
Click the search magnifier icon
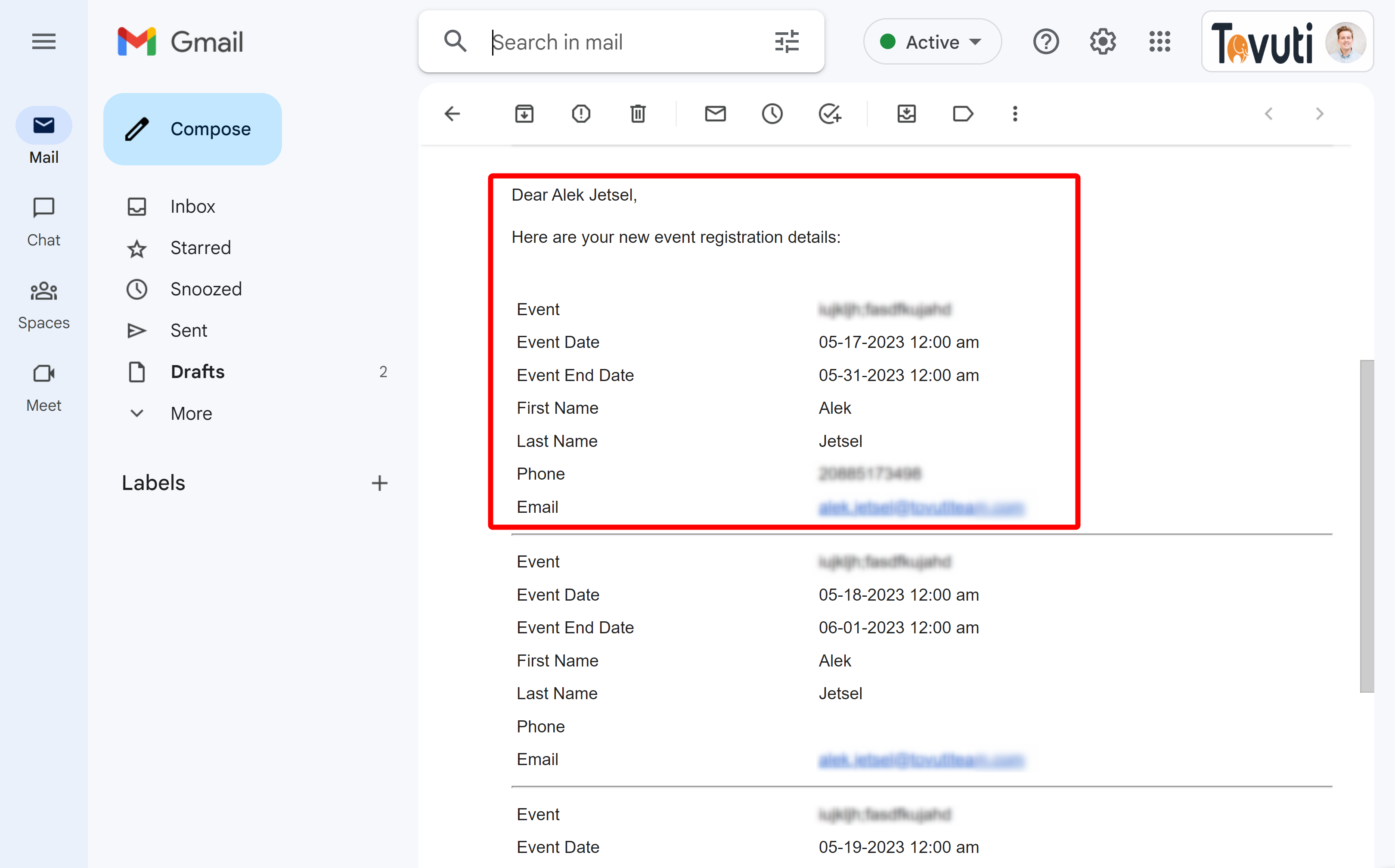coord(455,42)
